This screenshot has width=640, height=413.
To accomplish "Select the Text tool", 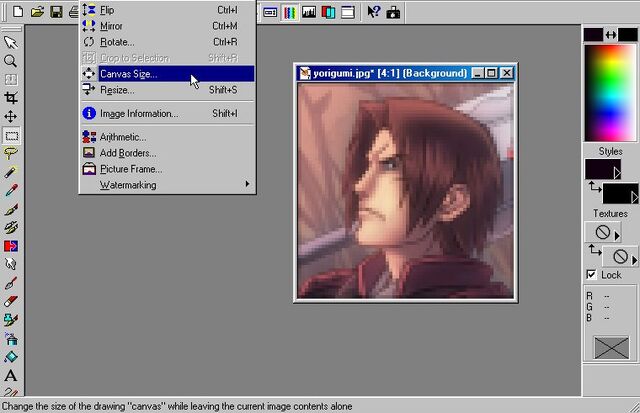I will [11, 375].
